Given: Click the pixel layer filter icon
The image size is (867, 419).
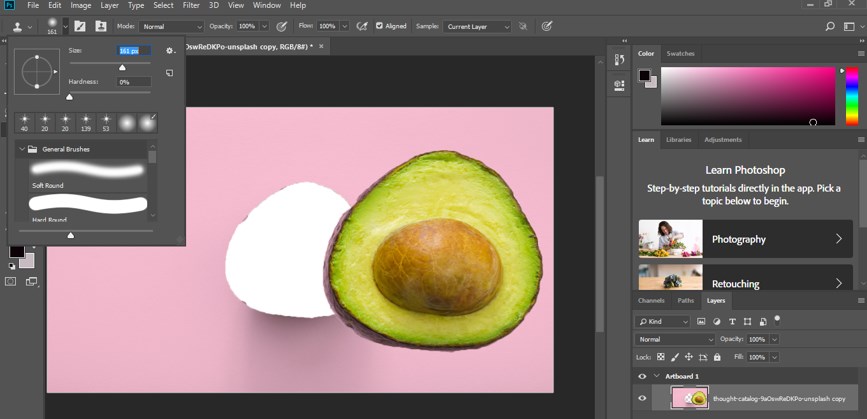Looking at the screenshot, I should (701, 322).
